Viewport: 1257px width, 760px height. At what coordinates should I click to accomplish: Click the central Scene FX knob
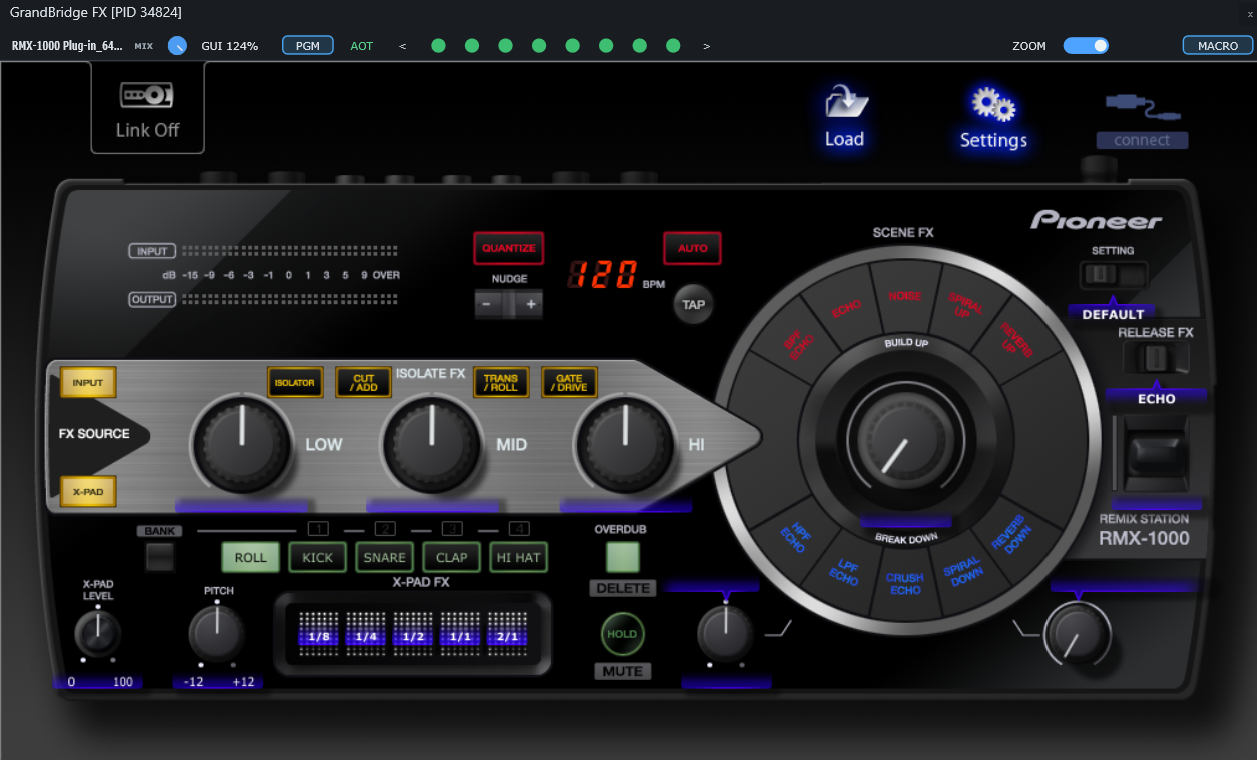coord(905,441)
